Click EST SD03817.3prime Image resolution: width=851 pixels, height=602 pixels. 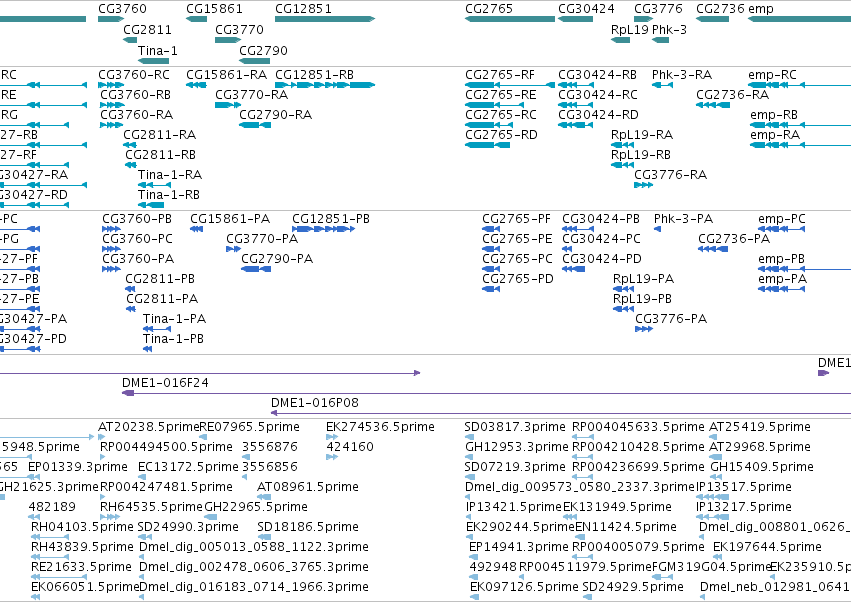[x=515, y=427]
